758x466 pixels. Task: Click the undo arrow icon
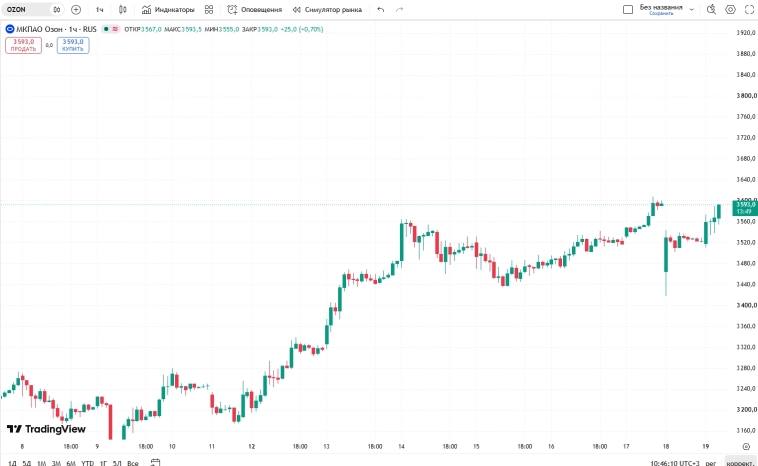coord(381,10)
